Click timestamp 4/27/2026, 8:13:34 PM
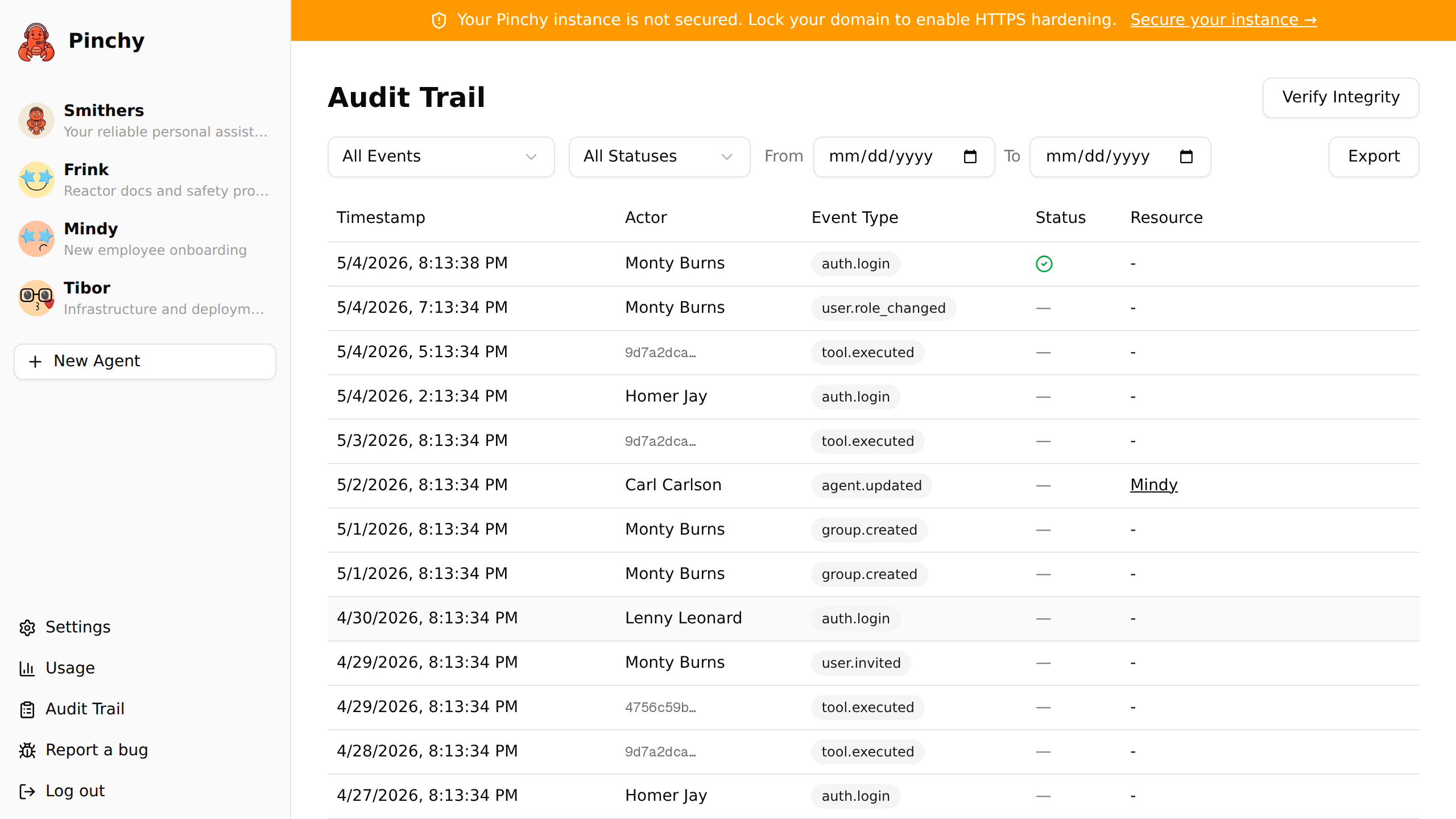Viewport: 1456px width, 819px height. (427, 796)
